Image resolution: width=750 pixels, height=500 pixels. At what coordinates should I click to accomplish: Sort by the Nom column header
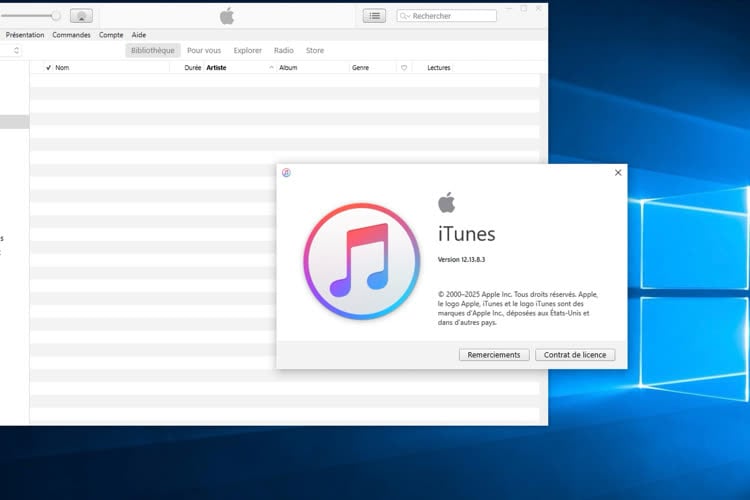click(62, 68)
